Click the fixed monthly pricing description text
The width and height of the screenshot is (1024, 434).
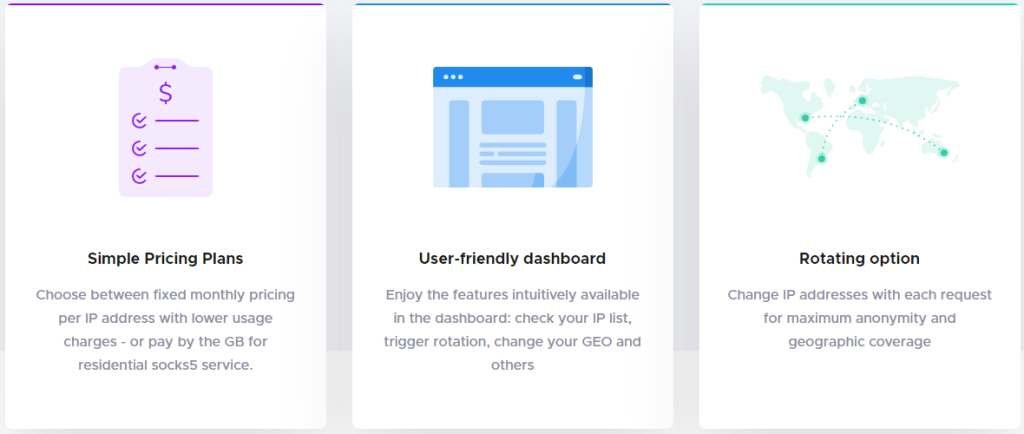pos(166,330)
